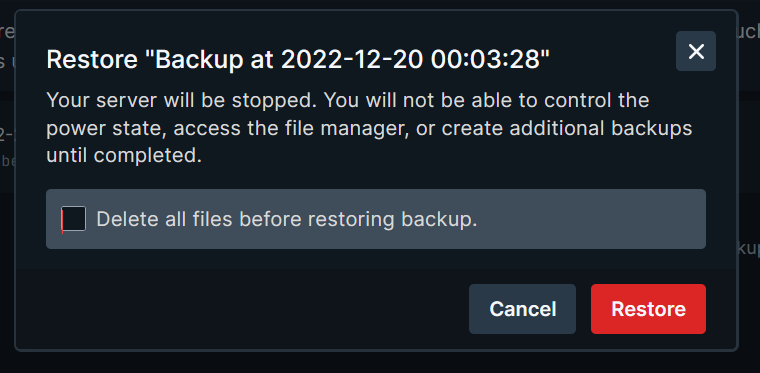Click the Cancel button

(x=522, y=309)
